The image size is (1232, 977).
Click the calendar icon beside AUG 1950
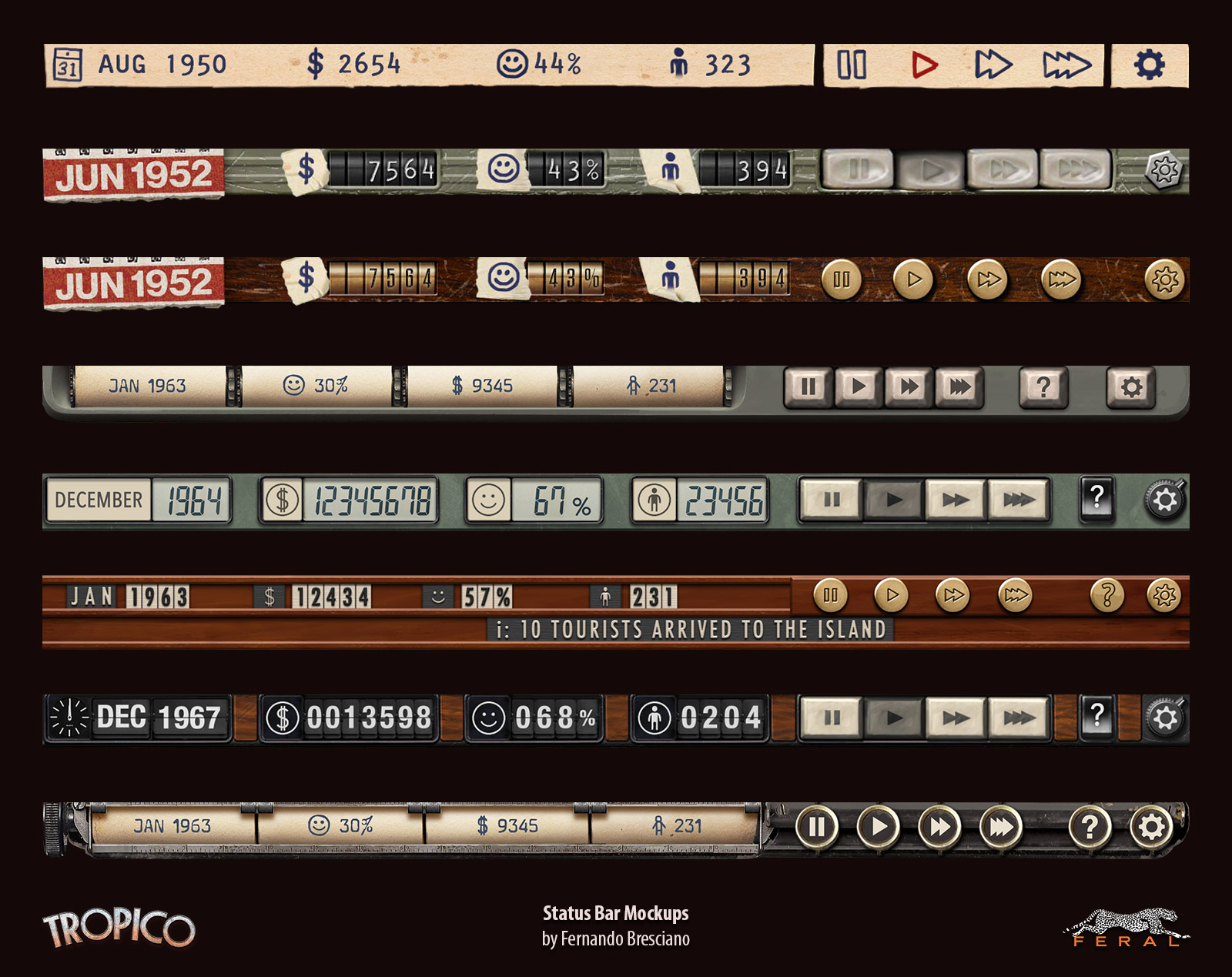[68, 65]
